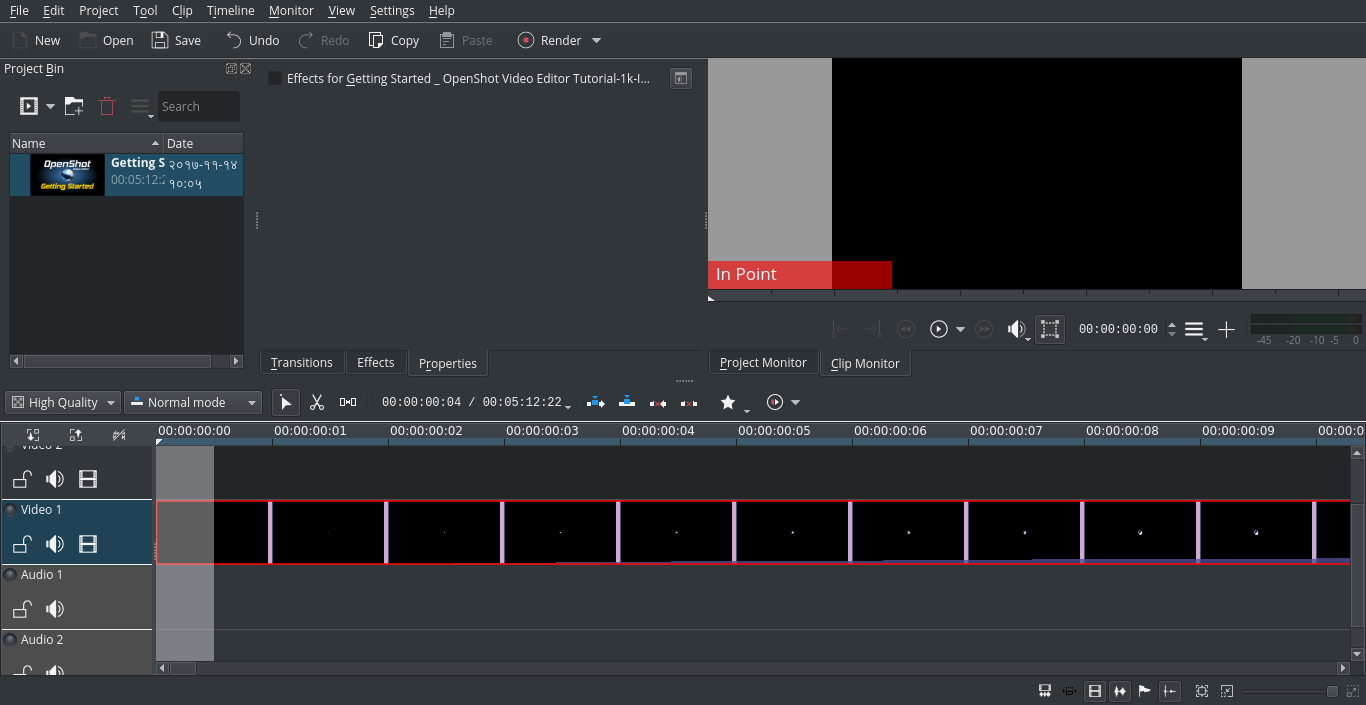The width and height of the screenshot is (1366, 705).
Task: Open the Timeline menu
Action: click(x=230, y=10)
